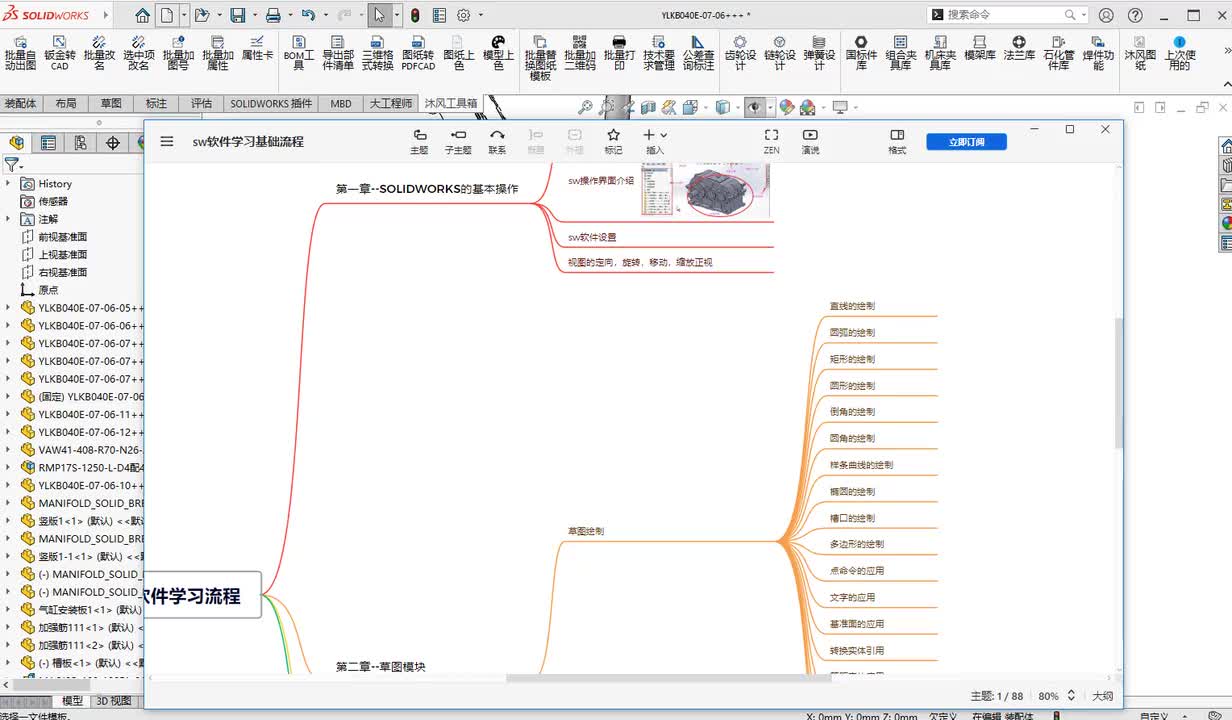Screen dimensions: 1232x720
Task: Toggle the 格式 panel in mind map
Action: 897,141
